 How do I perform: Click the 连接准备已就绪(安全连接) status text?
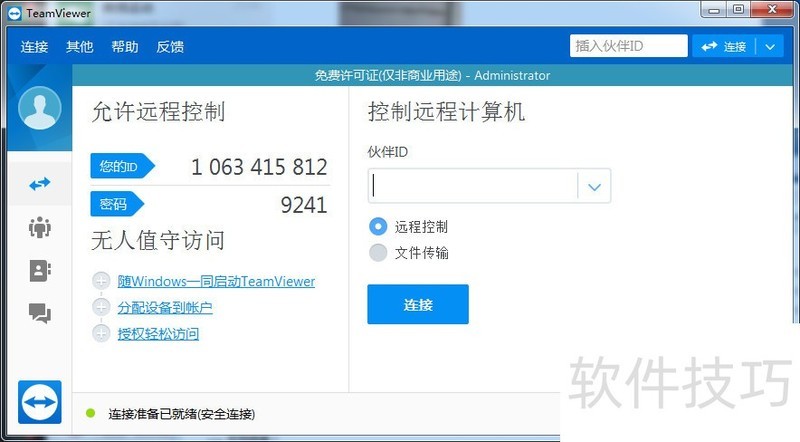[182, 414]
